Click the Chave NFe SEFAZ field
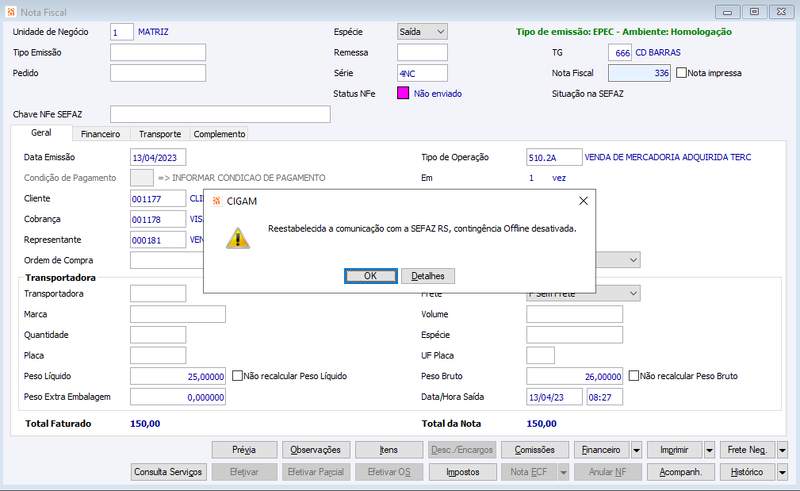Viewport: 800px width, 491px height. (x=220, y=114)
